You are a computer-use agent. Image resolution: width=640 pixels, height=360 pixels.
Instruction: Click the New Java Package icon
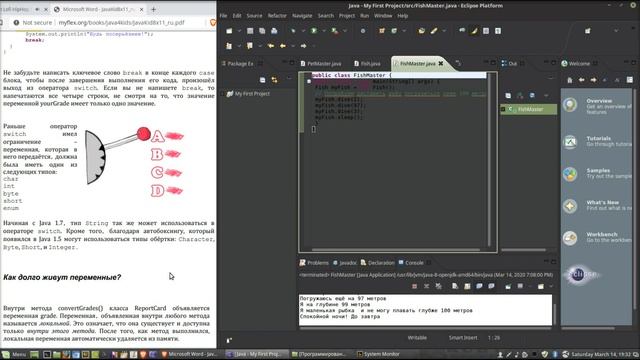click(x=382, y=31)
